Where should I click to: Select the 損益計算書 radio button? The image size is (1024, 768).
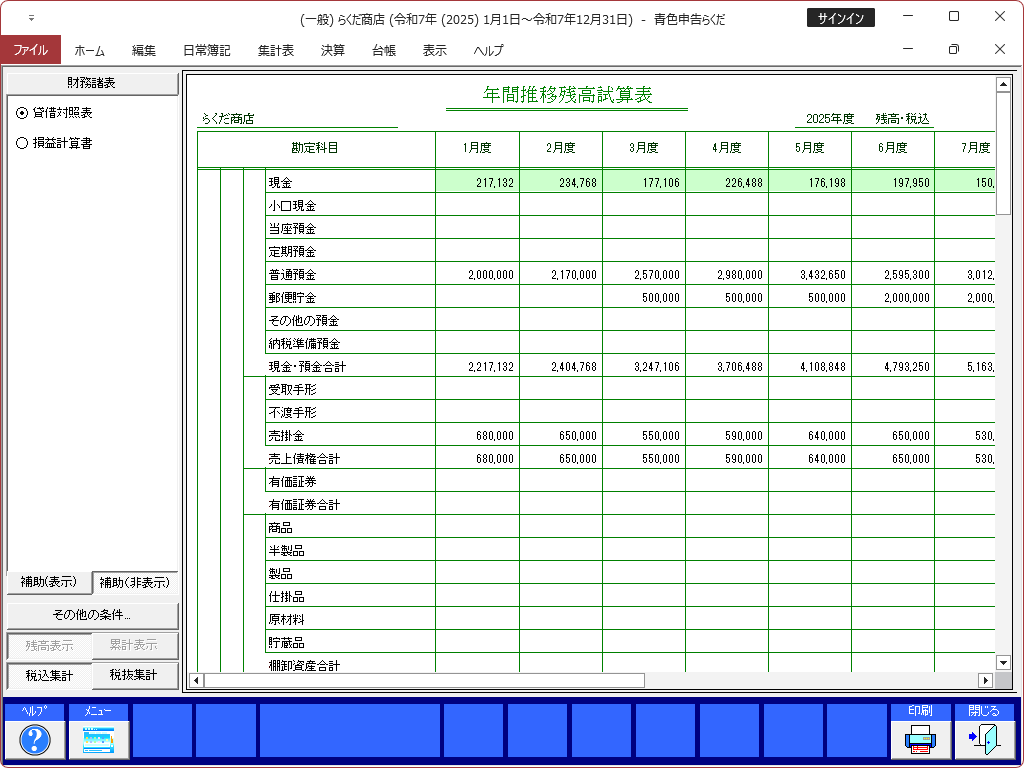tap(23, 143)
